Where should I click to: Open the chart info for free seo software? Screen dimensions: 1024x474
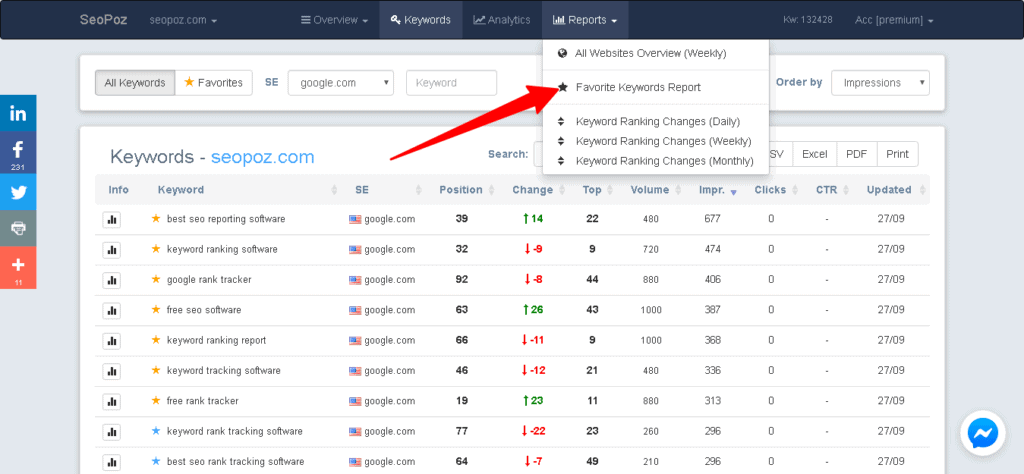click(112, 311)
